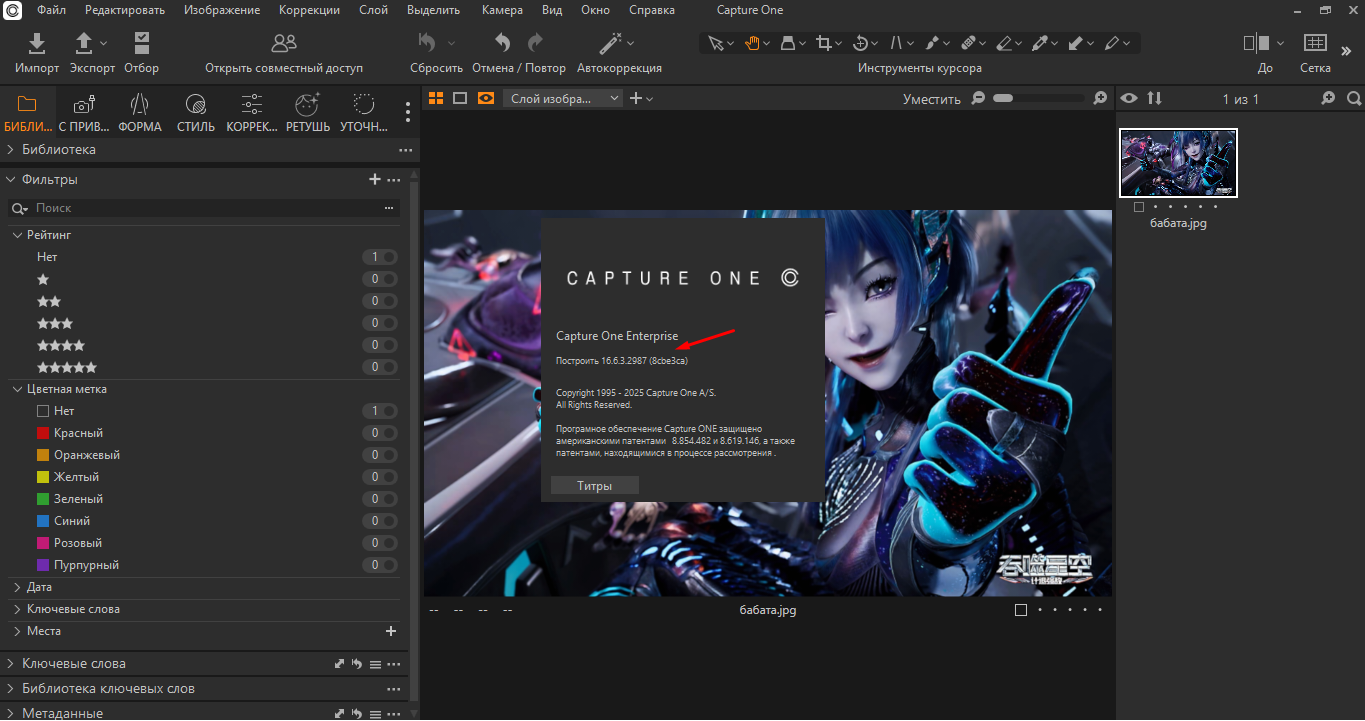
Task: Switch to the РЕТУШЬ tool tab
Action: pos(308,113)
